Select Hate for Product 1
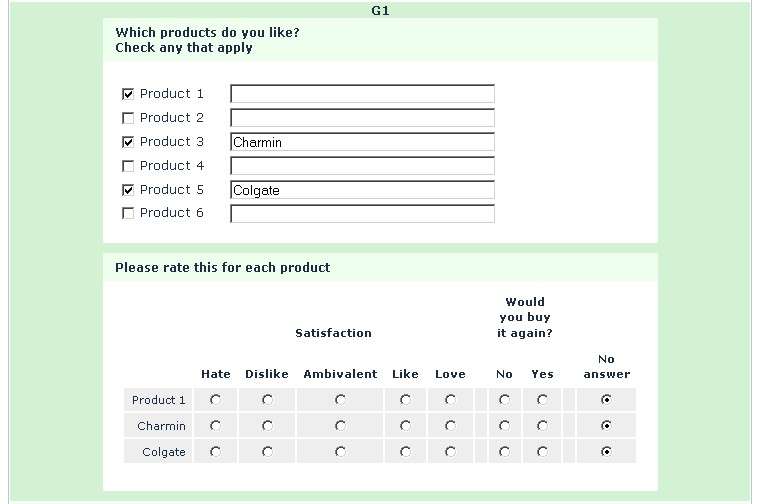The image size is (760, 504). [x=216, y=400]
